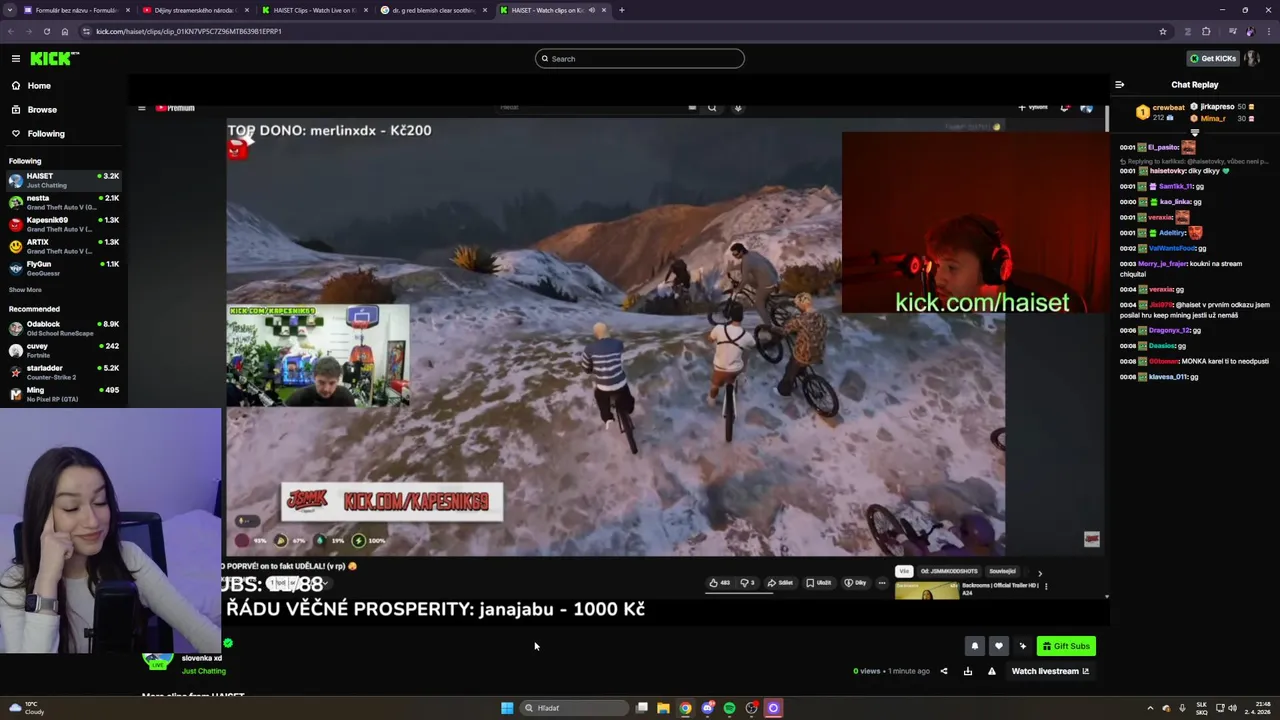
Task: Open Task View on taskbar
Action: click(x=641, y=708)
